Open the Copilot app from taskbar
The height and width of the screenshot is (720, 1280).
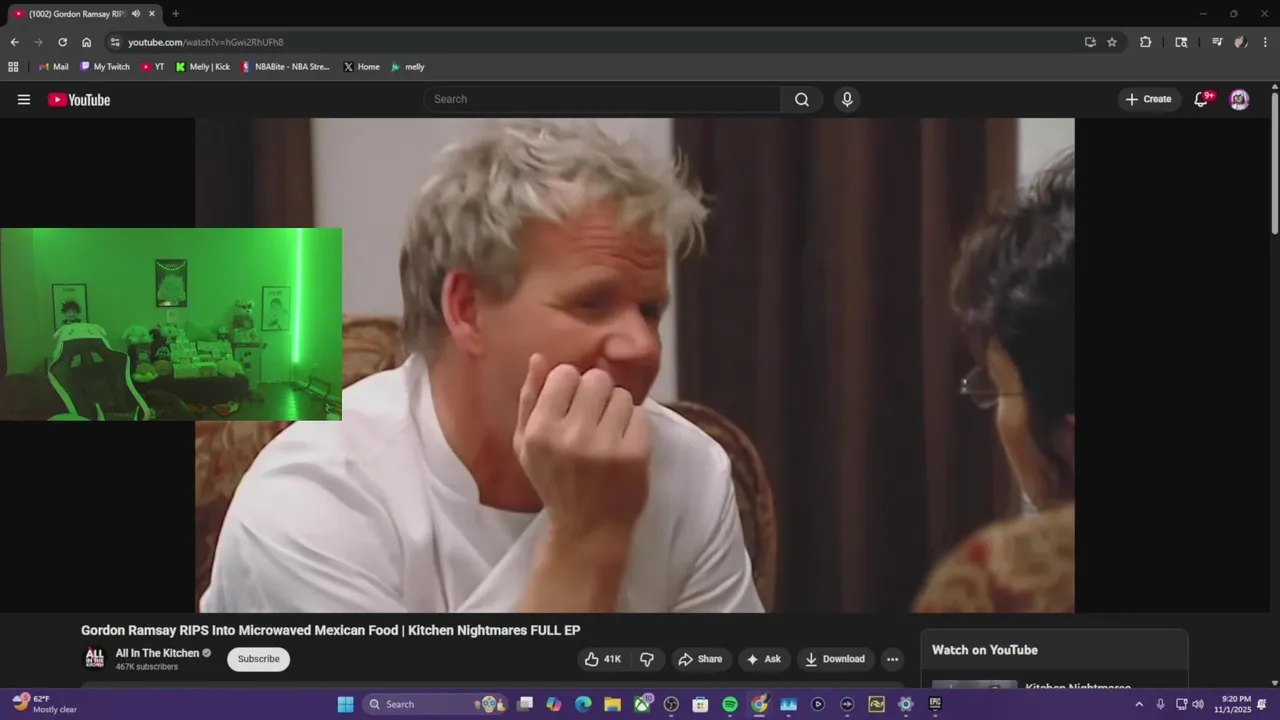pos(554,704)
